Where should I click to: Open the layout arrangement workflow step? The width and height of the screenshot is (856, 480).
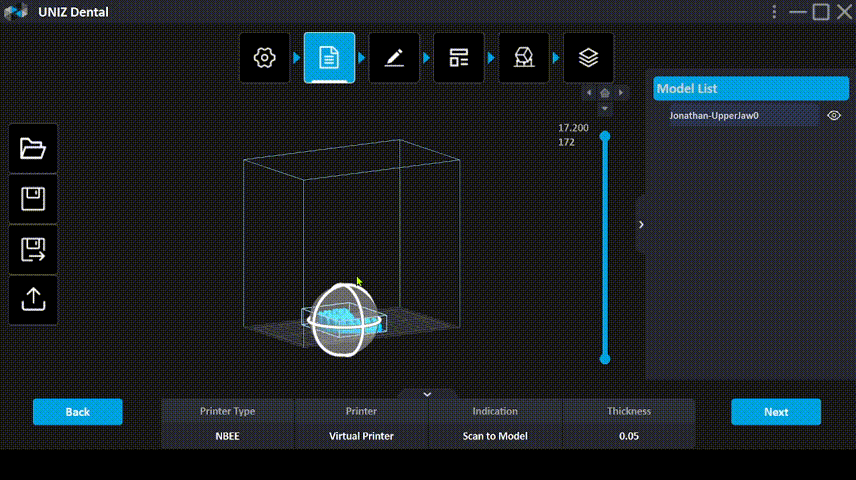(x=459, y=57)
